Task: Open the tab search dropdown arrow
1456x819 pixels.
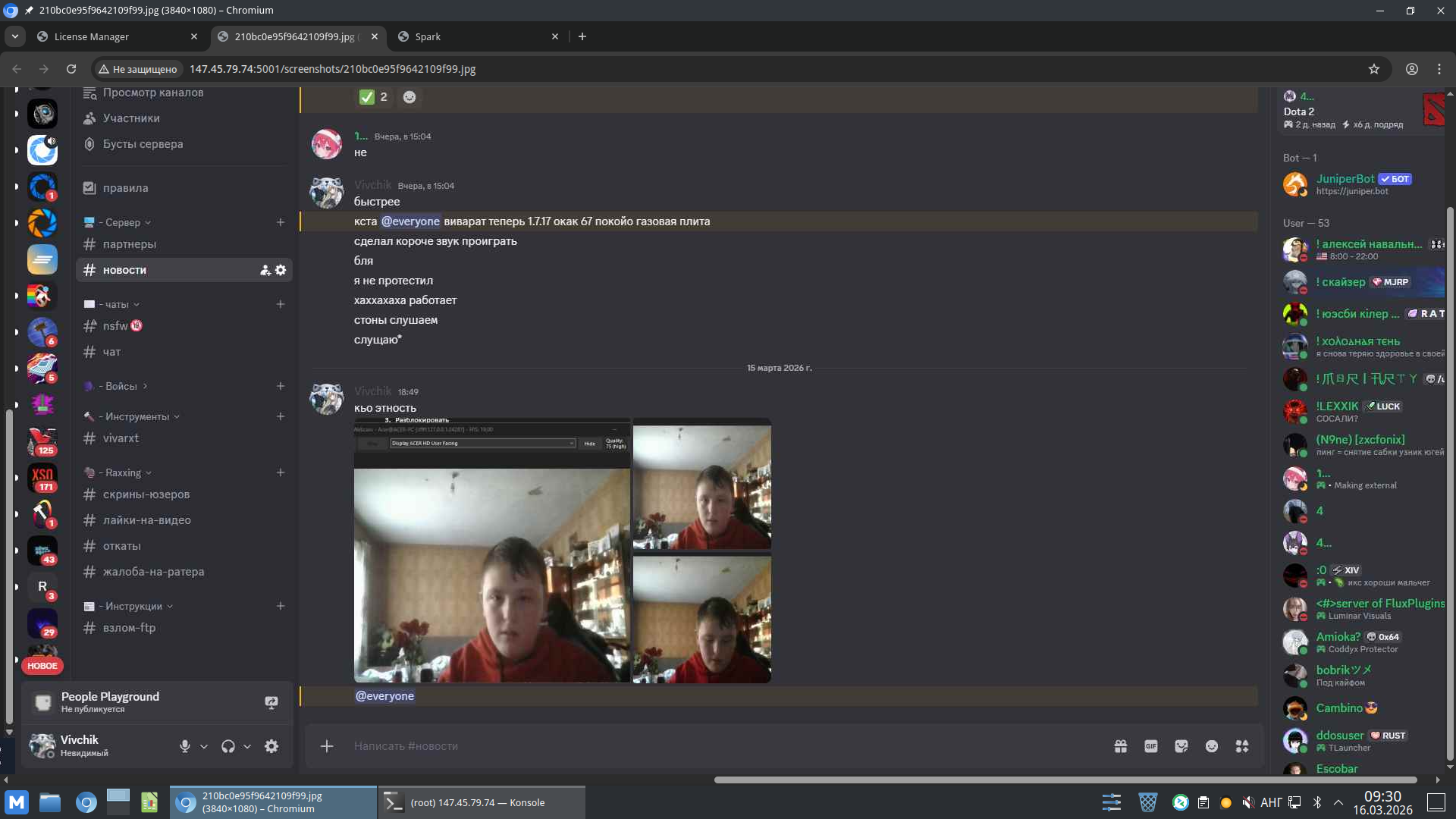Action: coord(14,36)
